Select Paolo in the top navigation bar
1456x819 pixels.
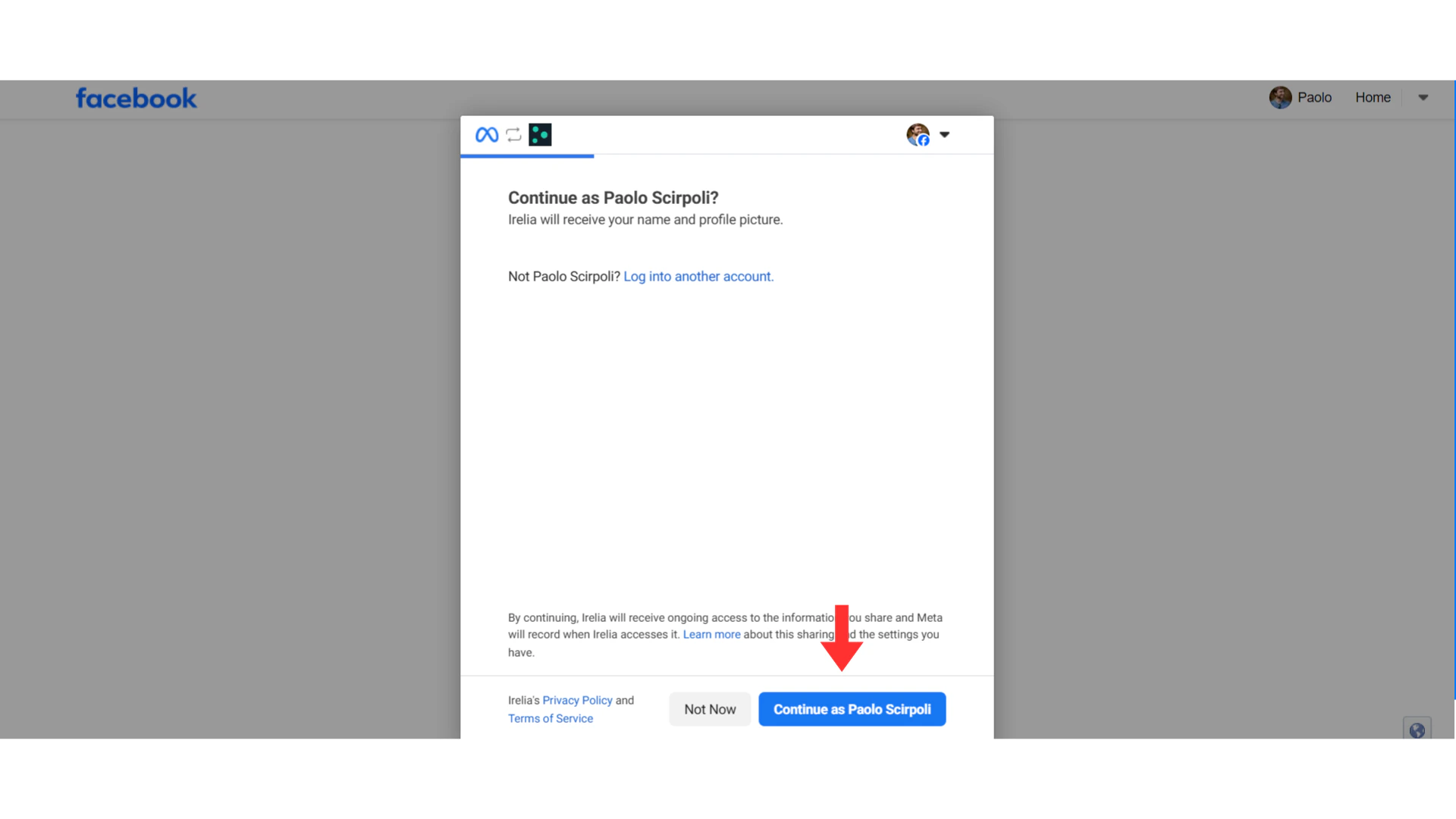(x=1315, y=97)
